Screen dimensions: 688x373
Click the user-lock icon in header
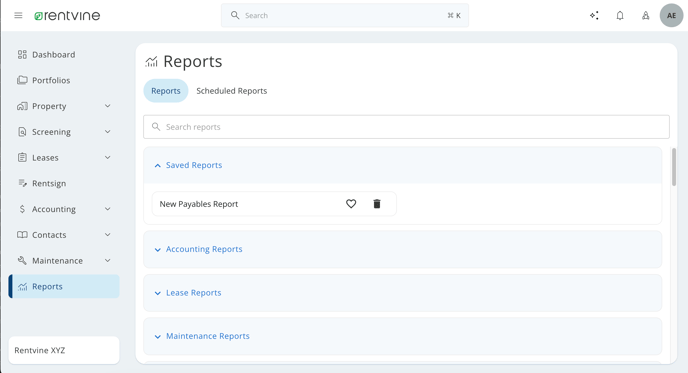645,15
